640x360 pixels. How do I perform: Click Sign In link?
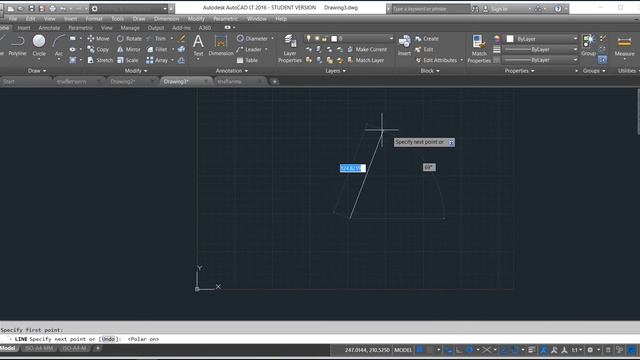tap(496, 9)
